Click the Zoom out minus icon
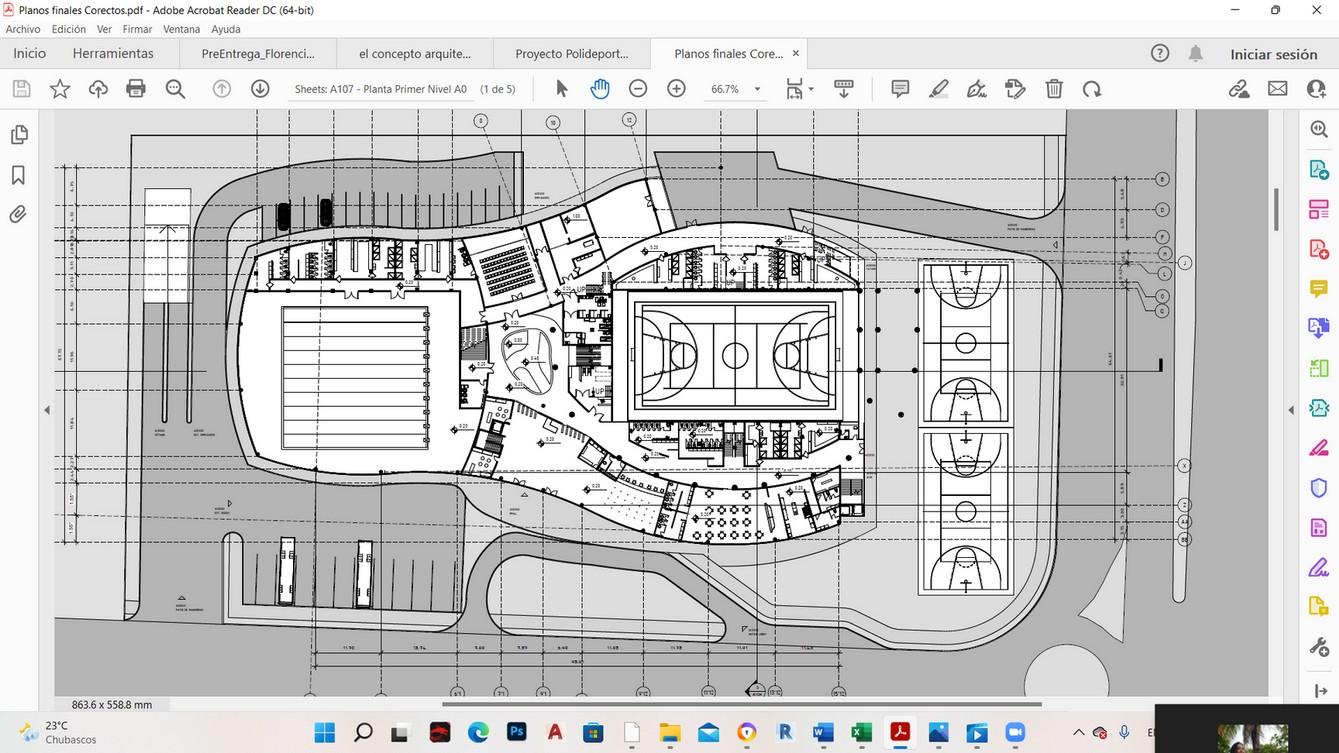This screenshot has width=1339, height=753. click(638, 89)
